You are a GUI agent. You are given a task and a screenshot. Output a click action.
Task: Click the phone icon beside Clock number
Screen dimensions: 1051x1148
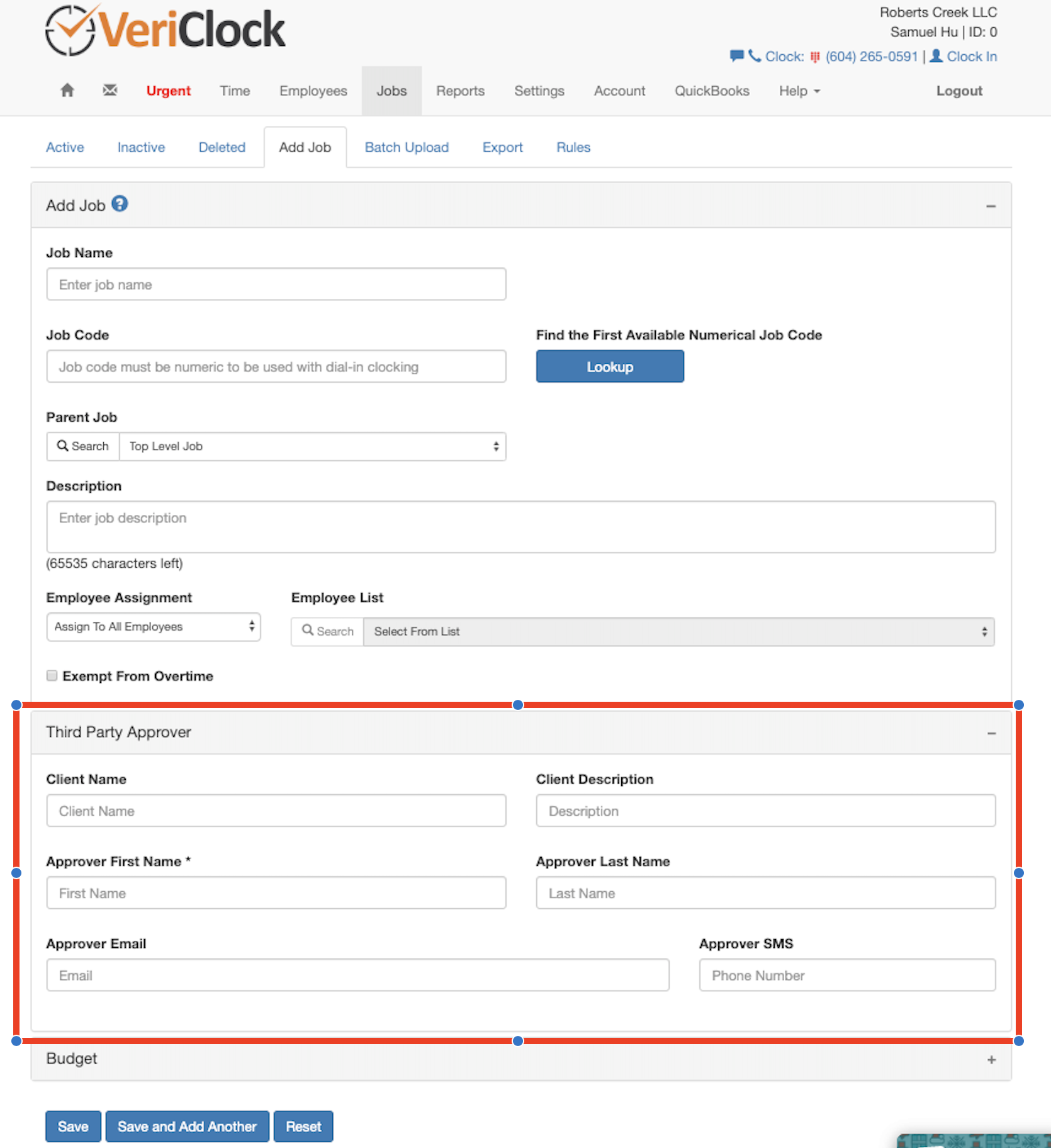754,56
